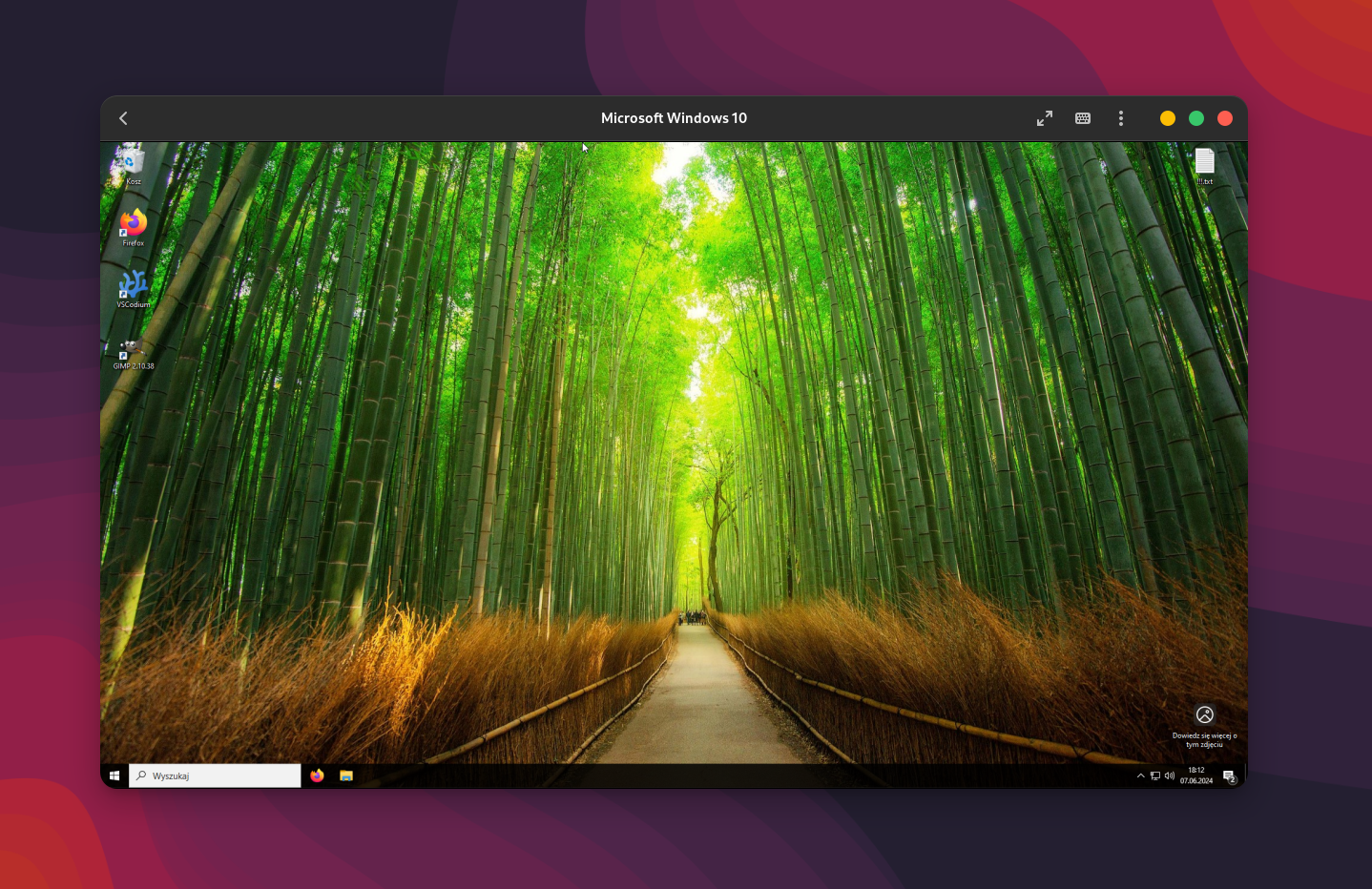
Task: Open the volume control in tray
Action: tap(1170, 775)
